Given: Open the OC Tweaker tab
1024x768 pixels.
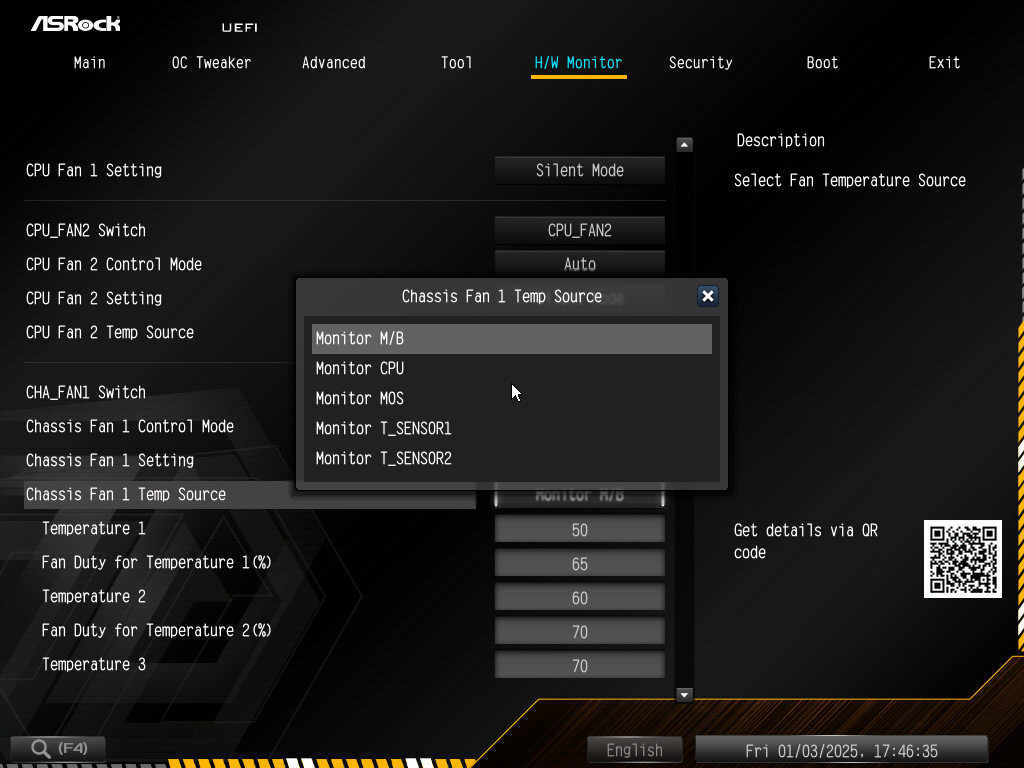Looking at the screenshot, I should click(x=211, y=62).
